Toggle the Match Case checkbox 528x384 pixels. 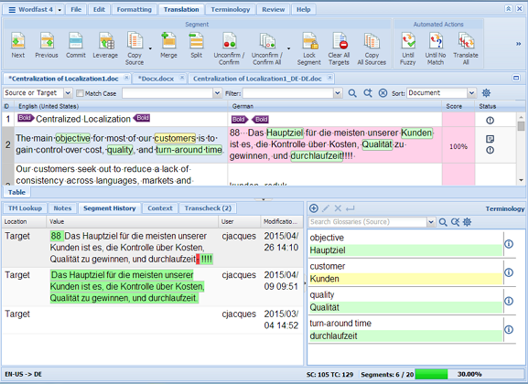pyautogui.click(x=80, y=93)
